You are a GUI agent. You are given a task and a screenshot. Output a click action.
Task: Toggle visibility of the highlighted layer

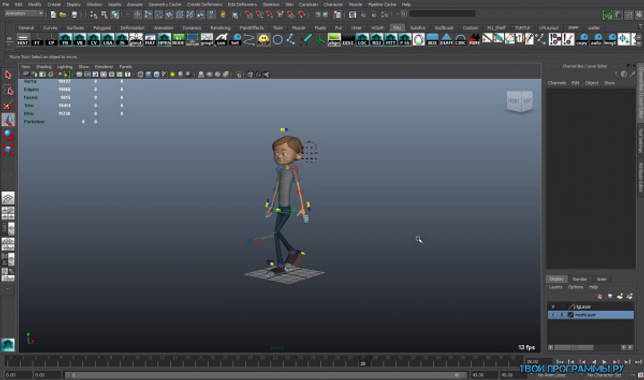(553, 315)
